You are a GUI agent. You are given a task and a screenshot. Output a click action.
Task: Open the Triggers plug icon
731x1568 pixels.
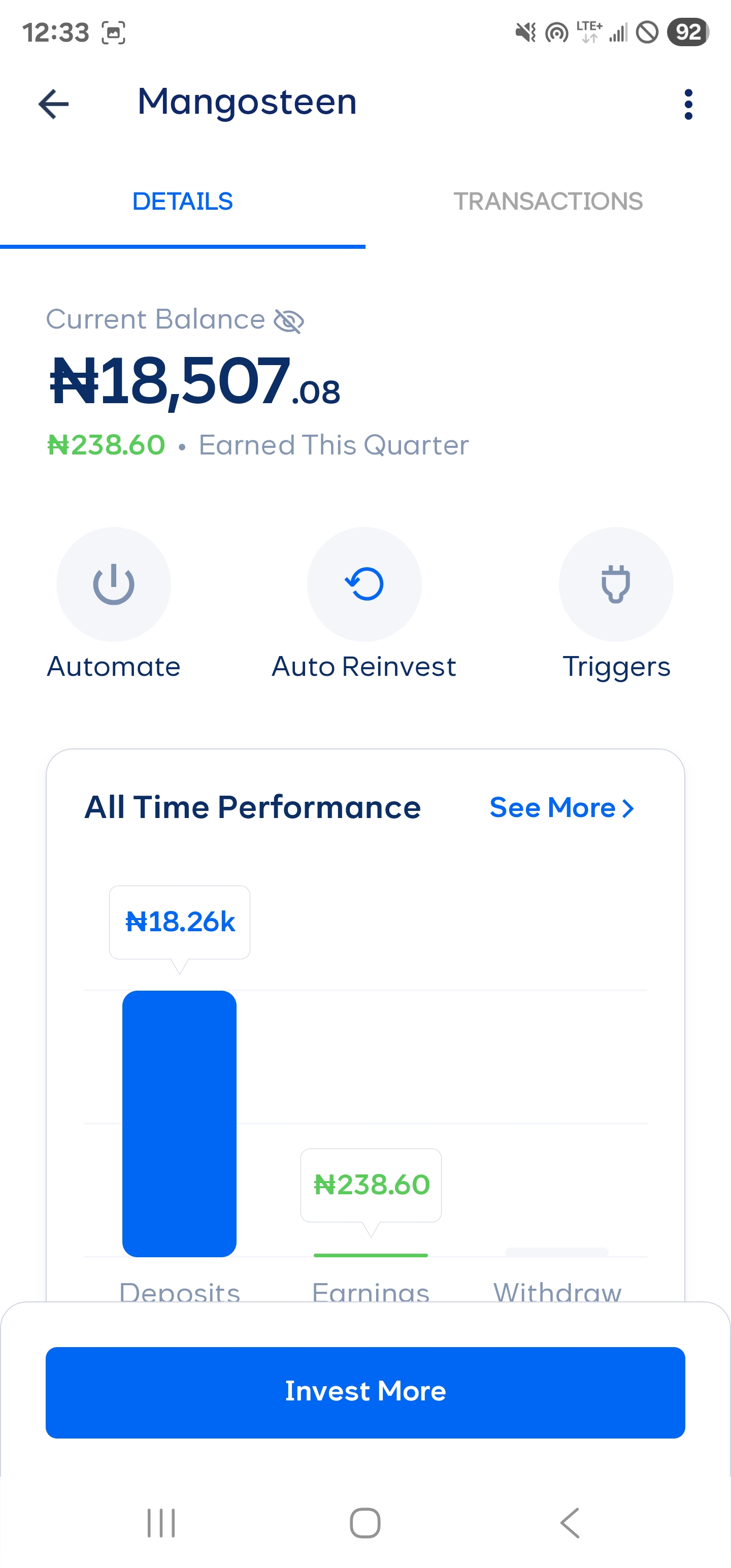pos(615,584)
